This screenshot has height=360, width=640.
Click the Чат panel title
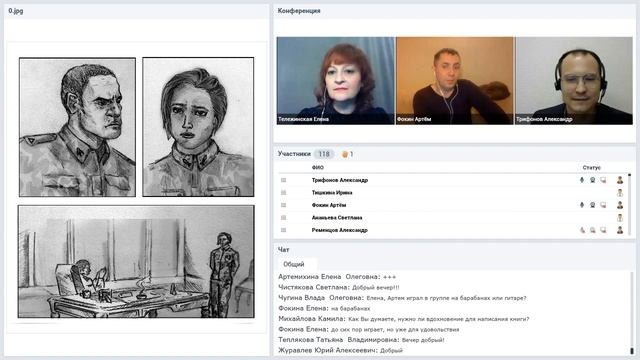coord(283,249)
